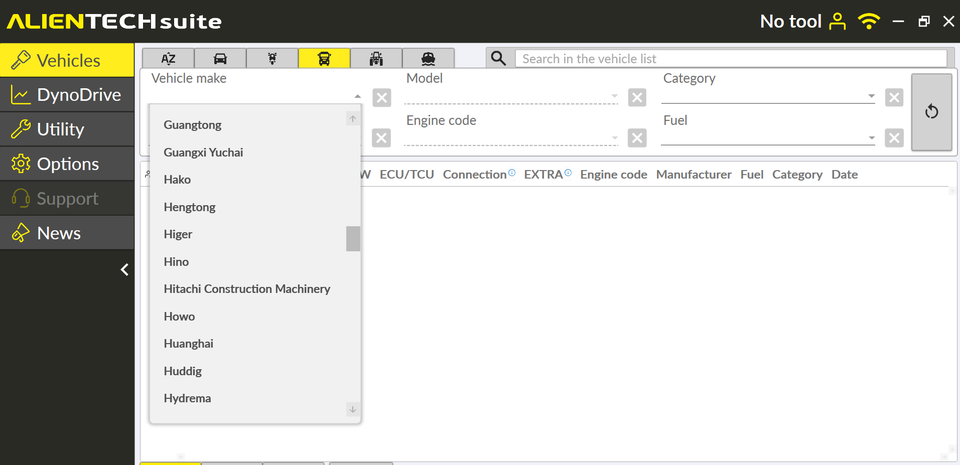Screen dimensions: 960x465
Task: Open Options in the sidebar
Action: point(67,164)
